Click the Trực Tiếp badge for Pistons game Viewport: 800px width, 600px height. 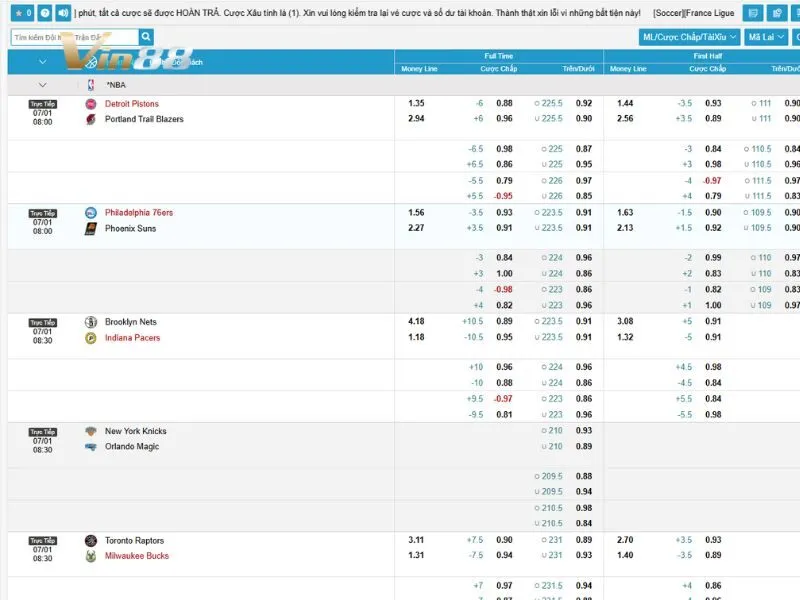[x=43, y=104]
